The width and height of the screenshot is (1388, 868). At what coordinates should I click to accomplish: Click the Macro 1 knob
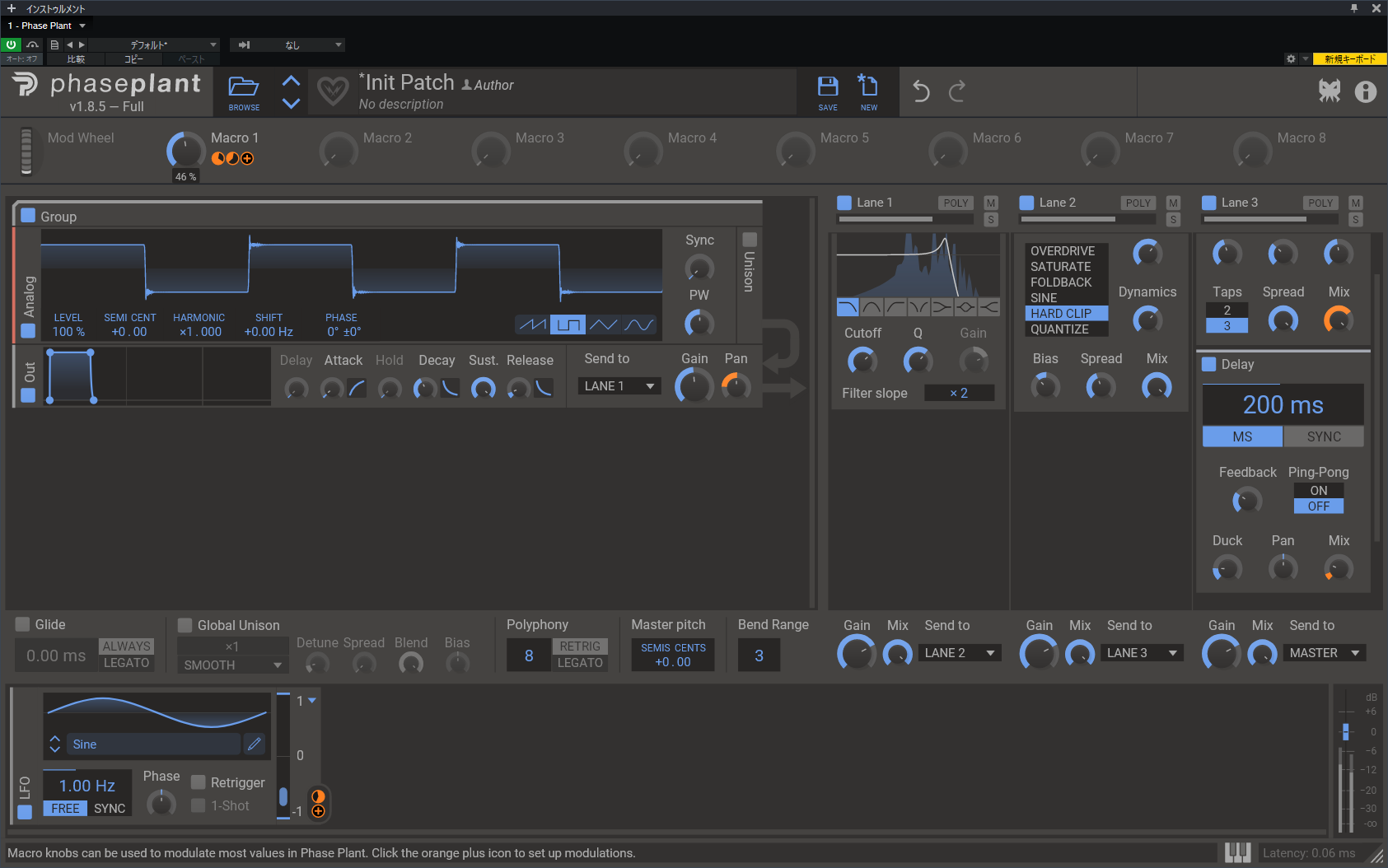click(x=185, y=151)
